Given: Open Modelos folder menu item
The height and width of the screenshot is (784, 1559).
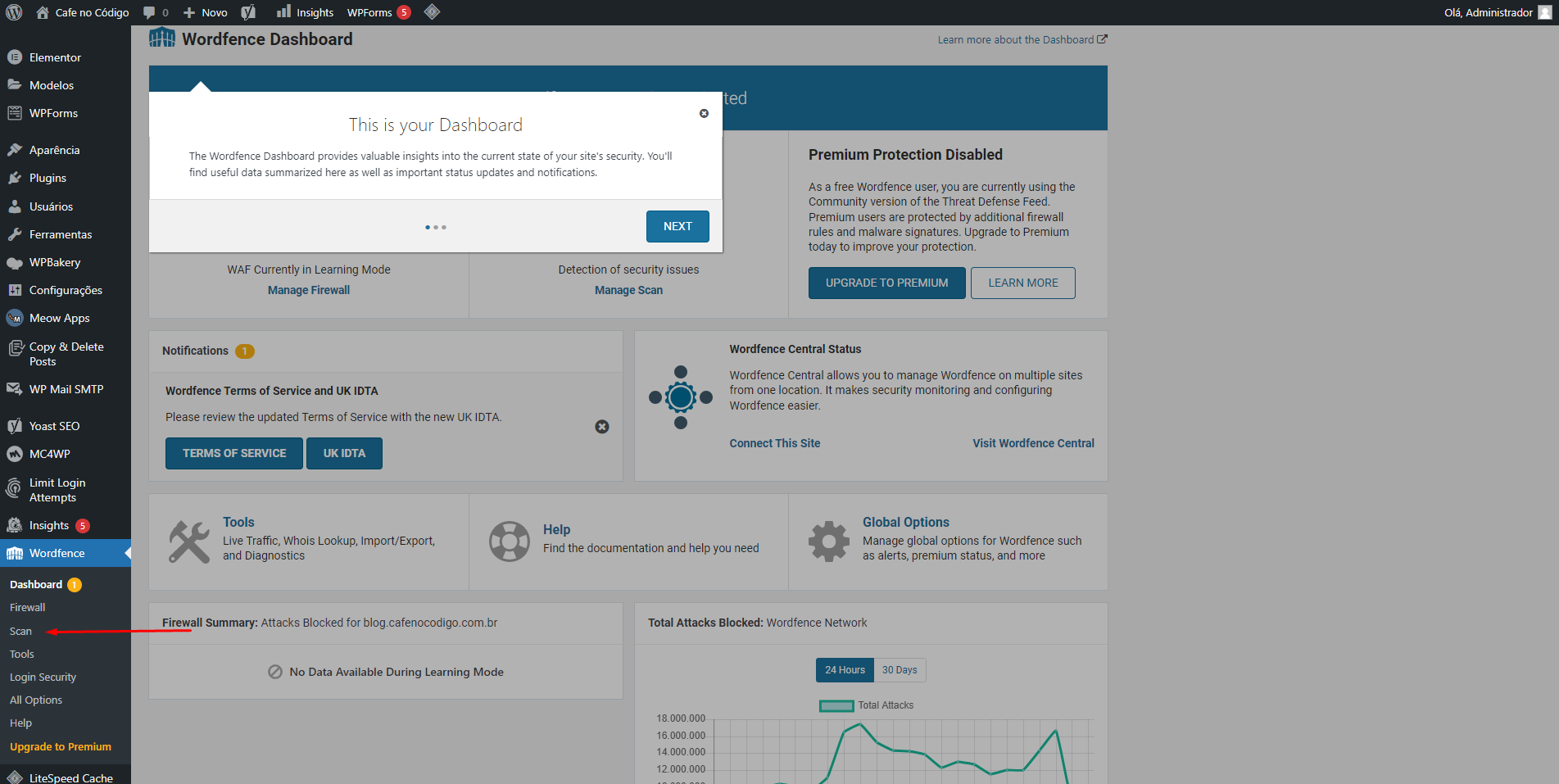Looking at the screenshot, I should pyautogui.click(x=66, y=85).
